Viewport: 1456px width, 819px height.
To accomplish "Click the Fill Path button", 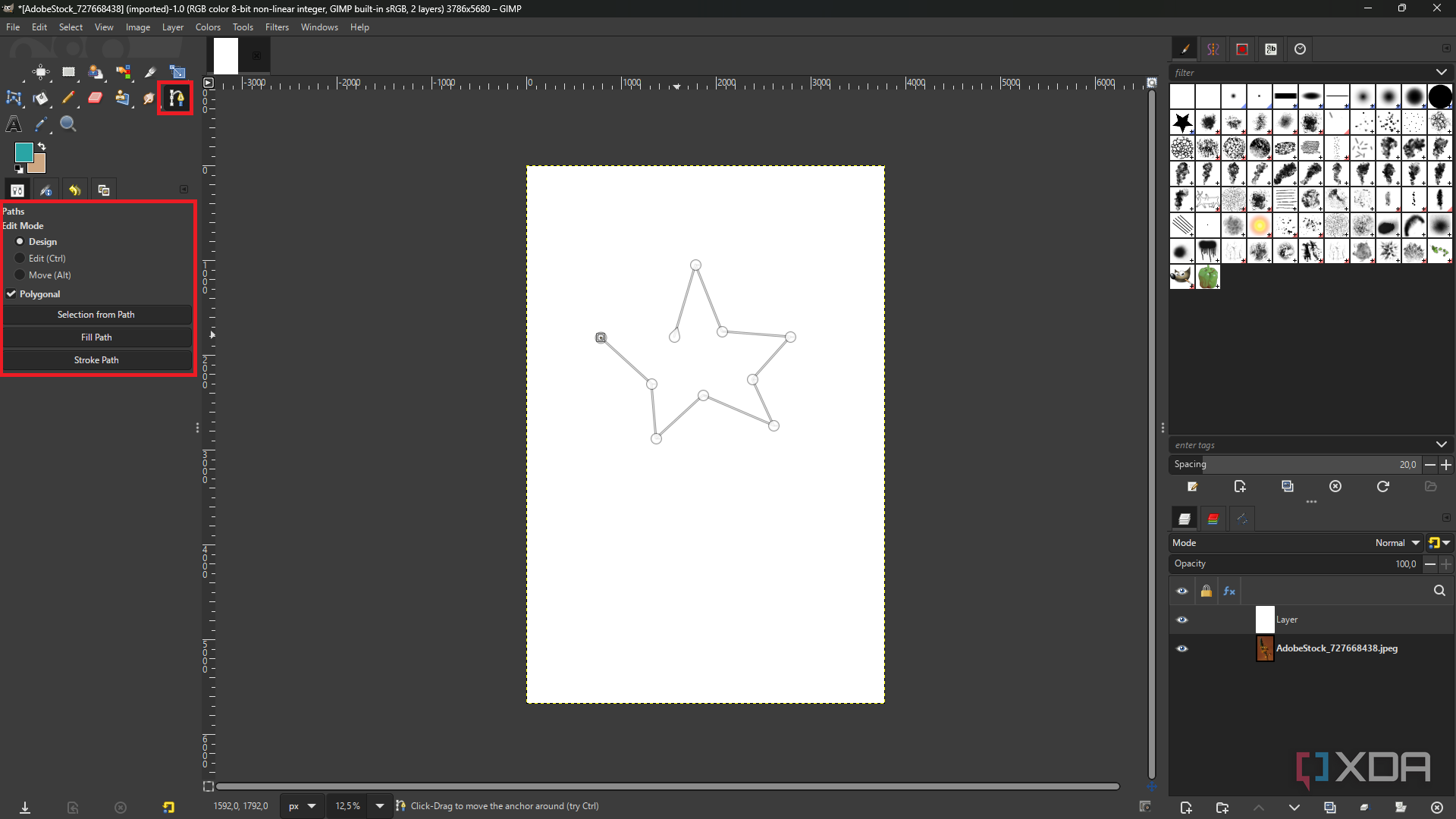I will click(x=96, y=337).
